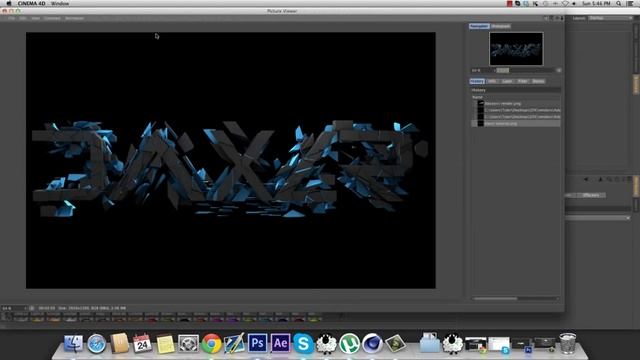Open the File menu in Picture Viewer

click(11, 18)
